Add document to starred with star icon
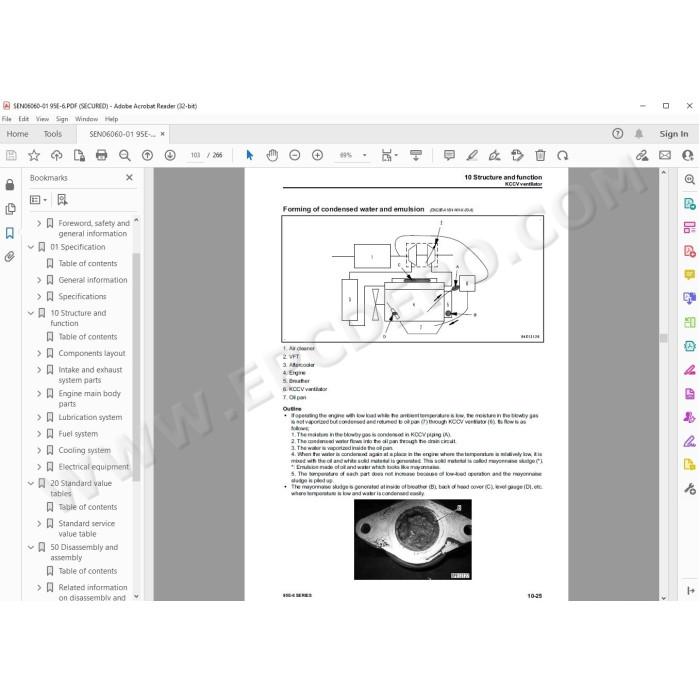 (x=34, y=155)
